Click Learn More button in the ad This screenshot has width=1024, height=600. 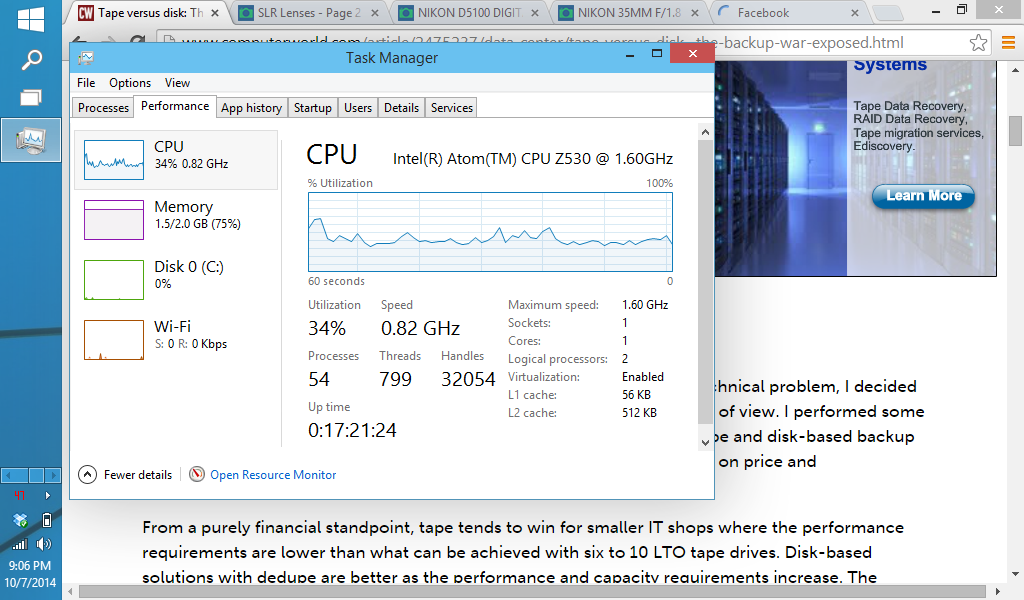point(923,196)
